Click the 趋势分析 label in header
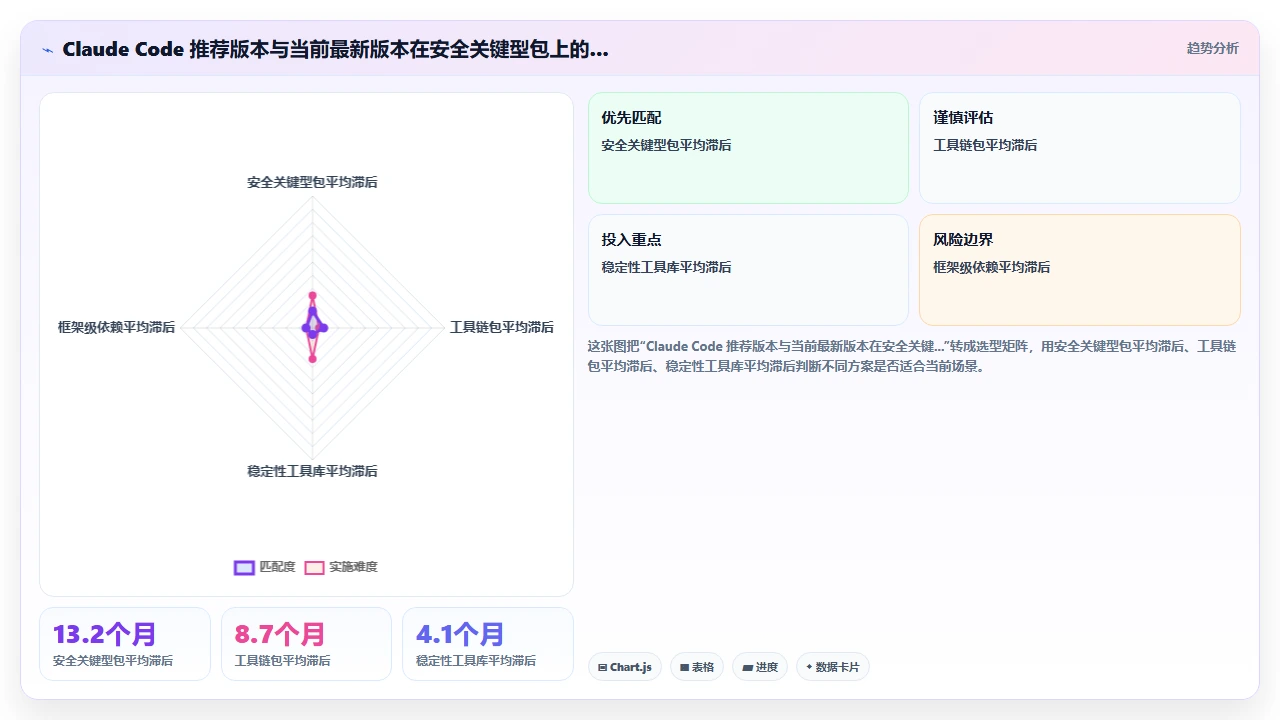Viewport: 1280px width, 720px height. [1212, 48]
